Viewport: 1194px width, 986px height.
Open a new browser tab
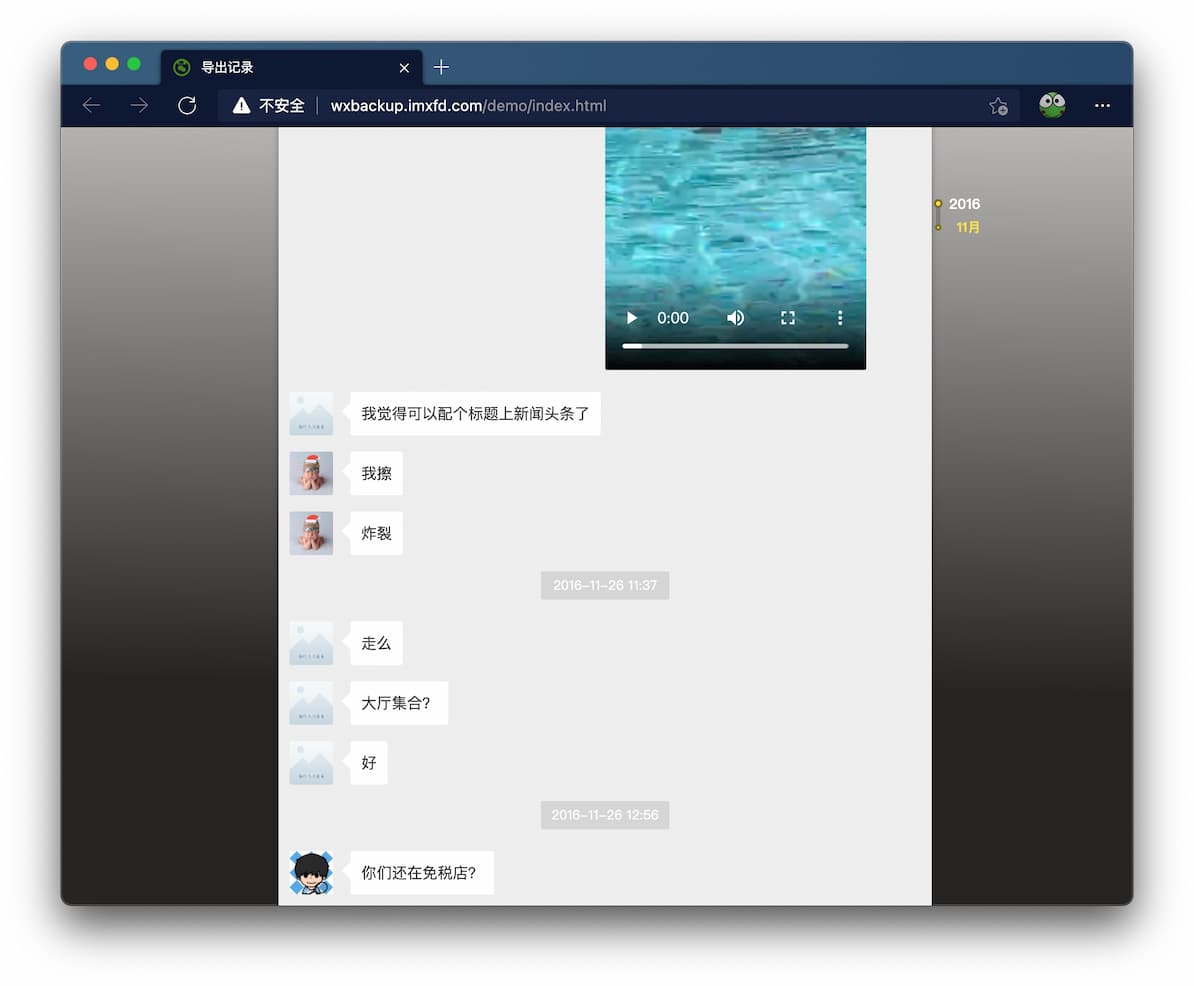tap(441, 67)
